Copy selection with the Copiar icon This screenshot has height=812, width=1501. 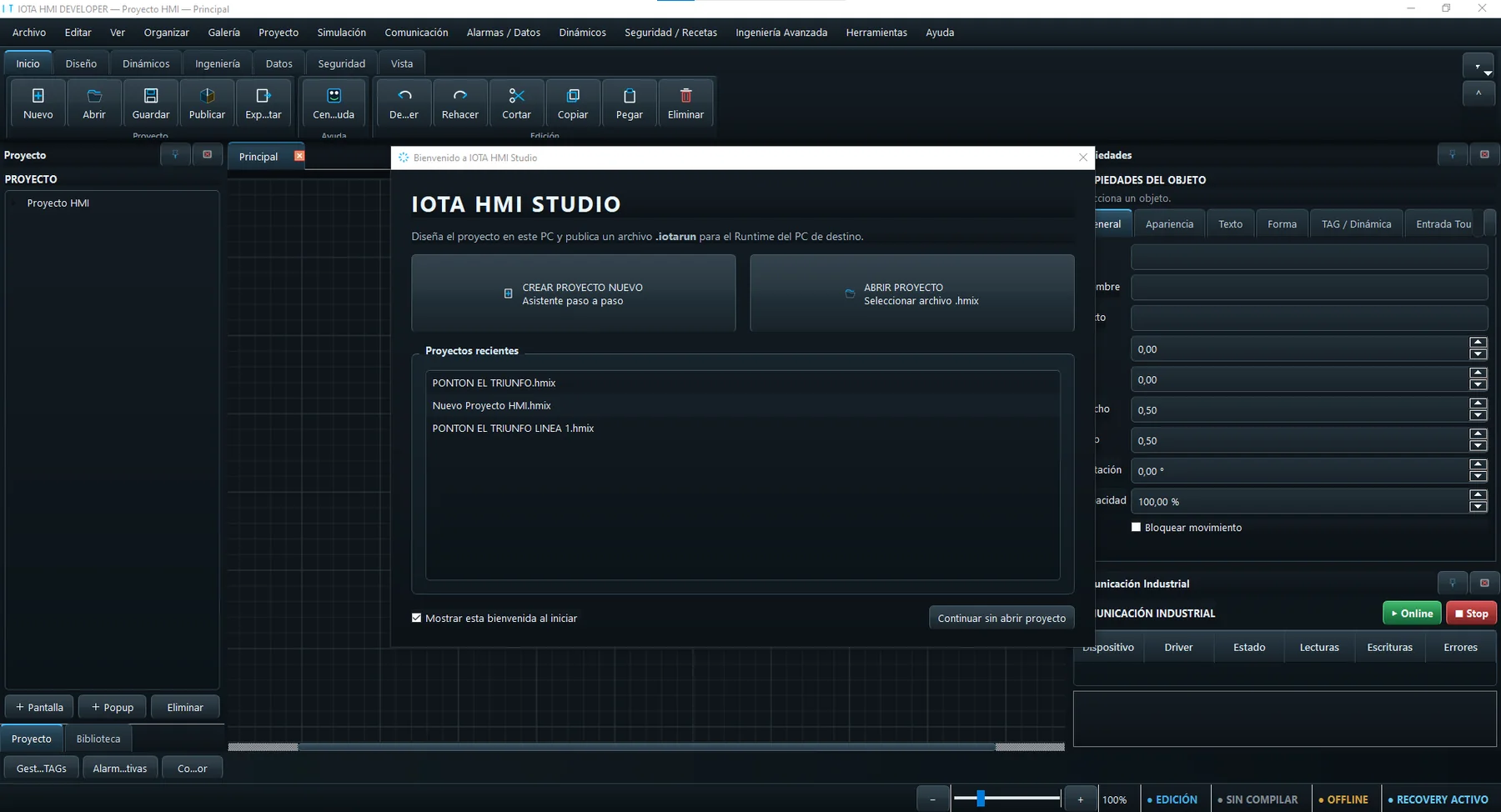(573, 103)
